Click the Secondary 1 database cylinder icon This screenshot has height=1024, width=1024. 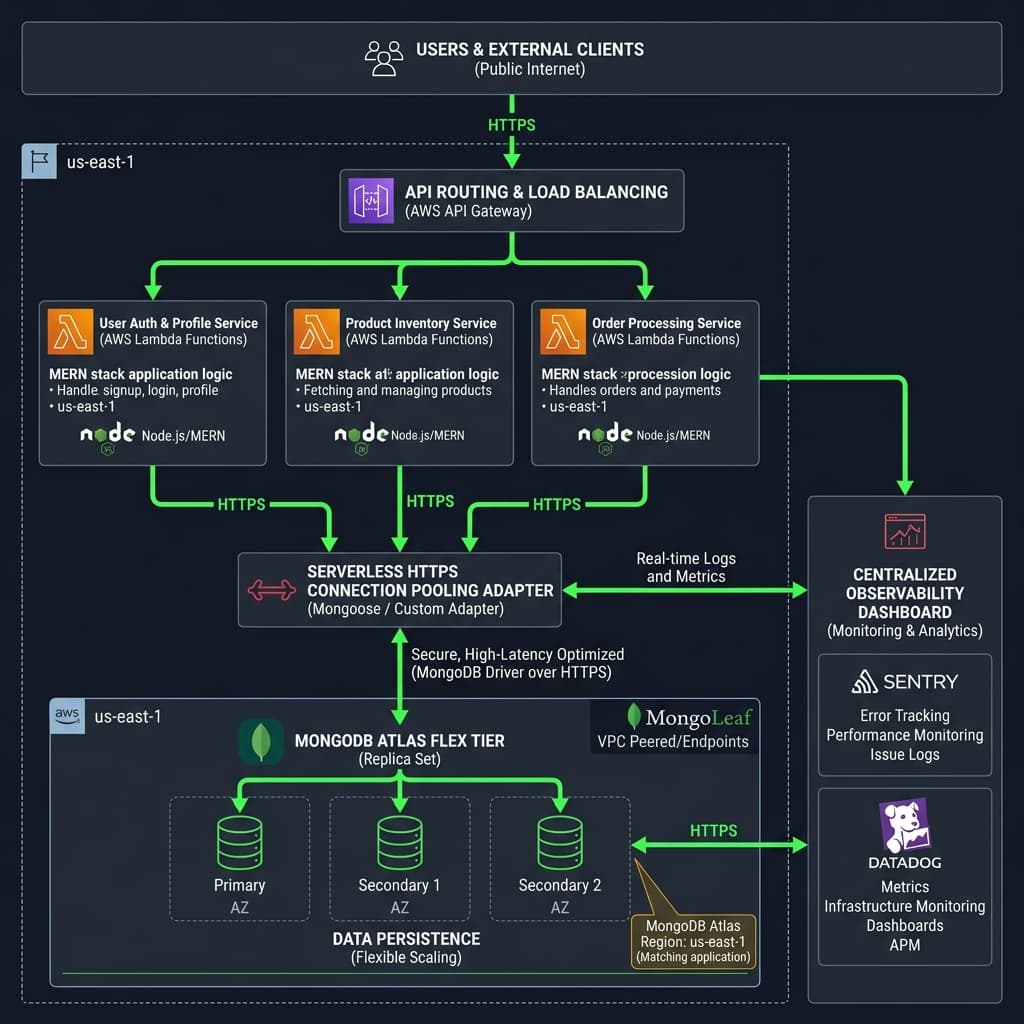(400, 842)
